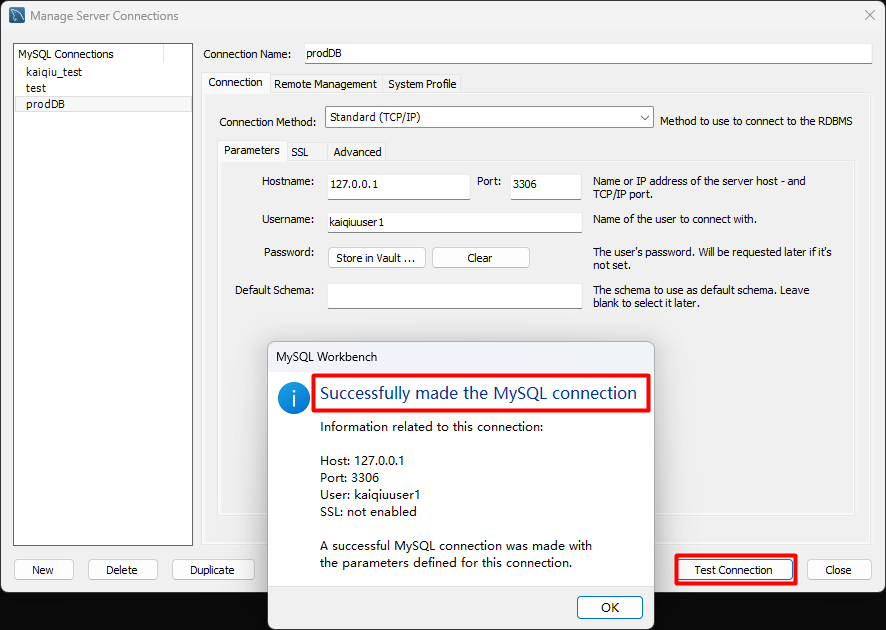Focus the Connection Name field
The image size is (886, 630).
588,54
